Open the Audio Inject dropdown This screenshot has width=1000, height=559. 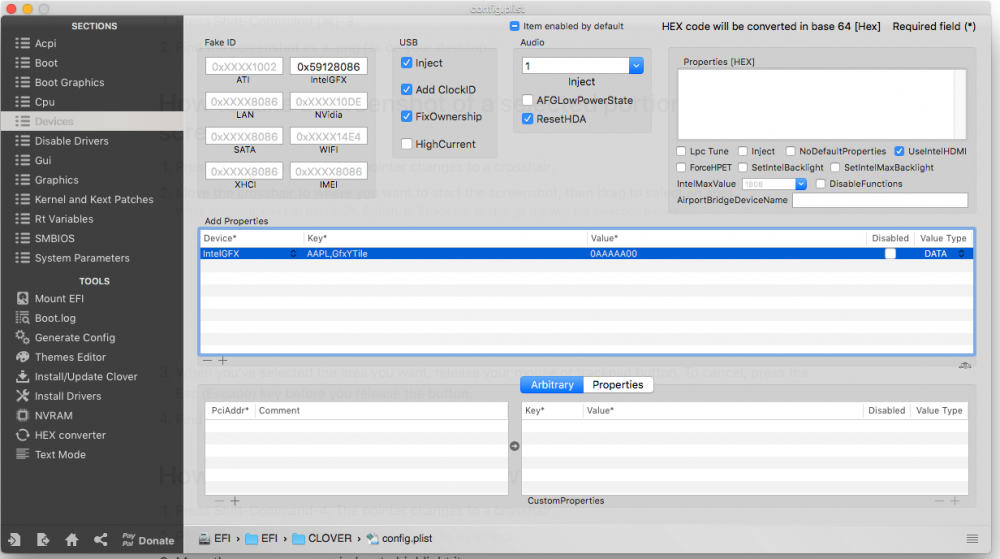point(636,66)
